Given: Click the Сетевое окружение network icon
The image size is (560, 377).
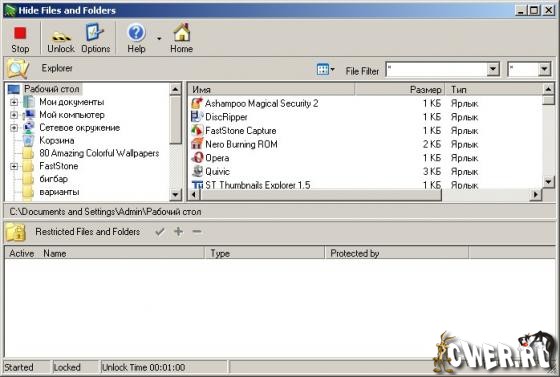Looking at the screenshot, I should coord(29,127).
